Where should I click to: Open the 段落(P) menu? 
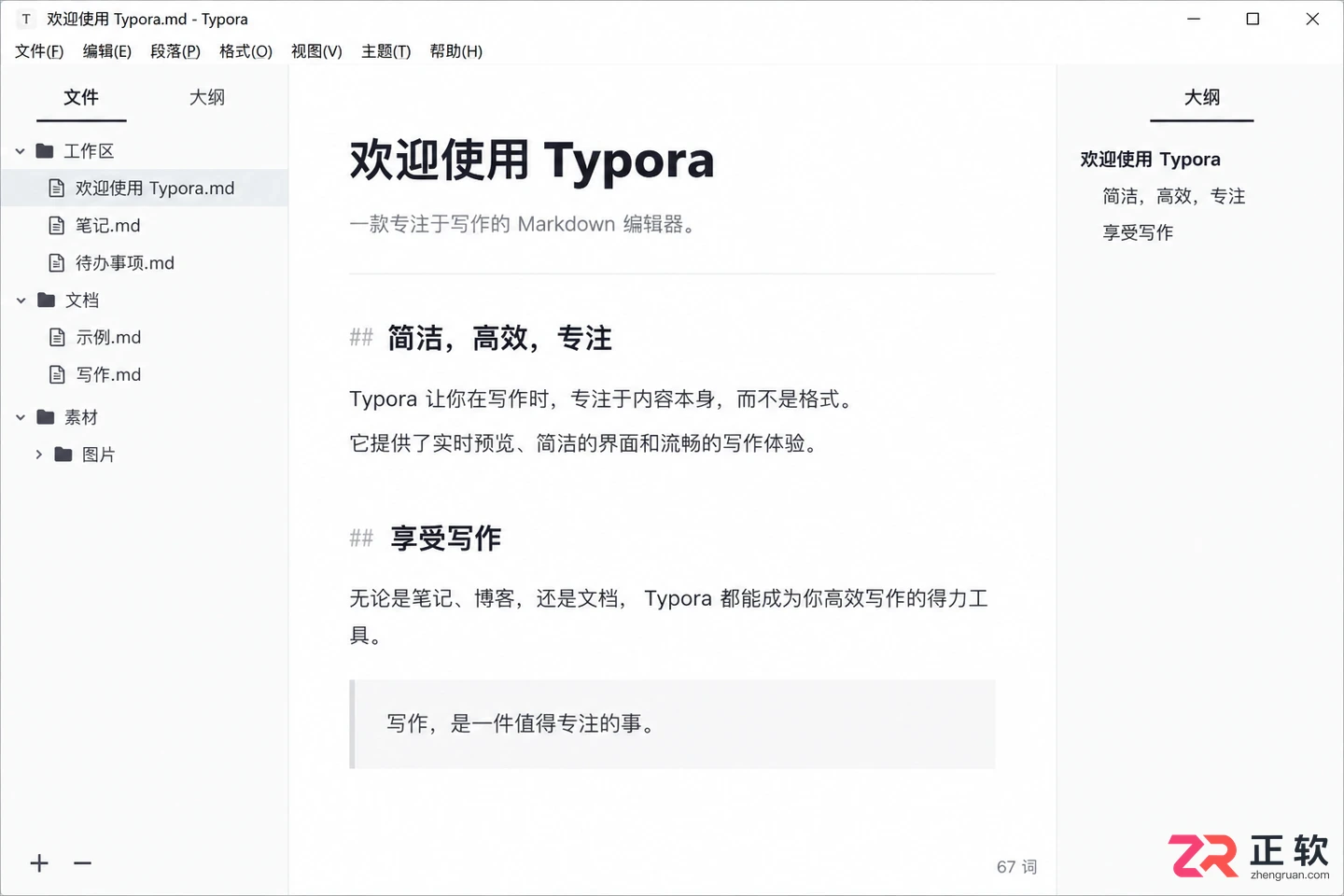coord(175,51)
